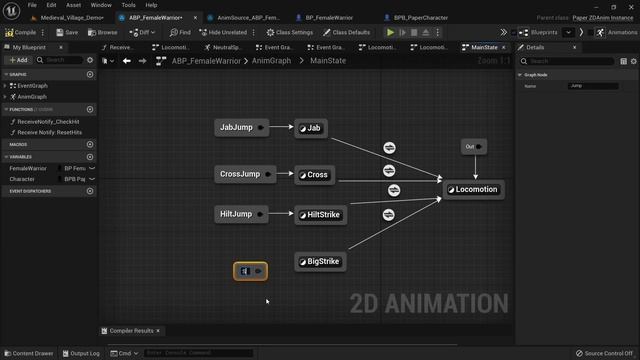Select Receive Notify: ResetHits function
The height and width of the screenshot is (360, 640).
[49, 132]
